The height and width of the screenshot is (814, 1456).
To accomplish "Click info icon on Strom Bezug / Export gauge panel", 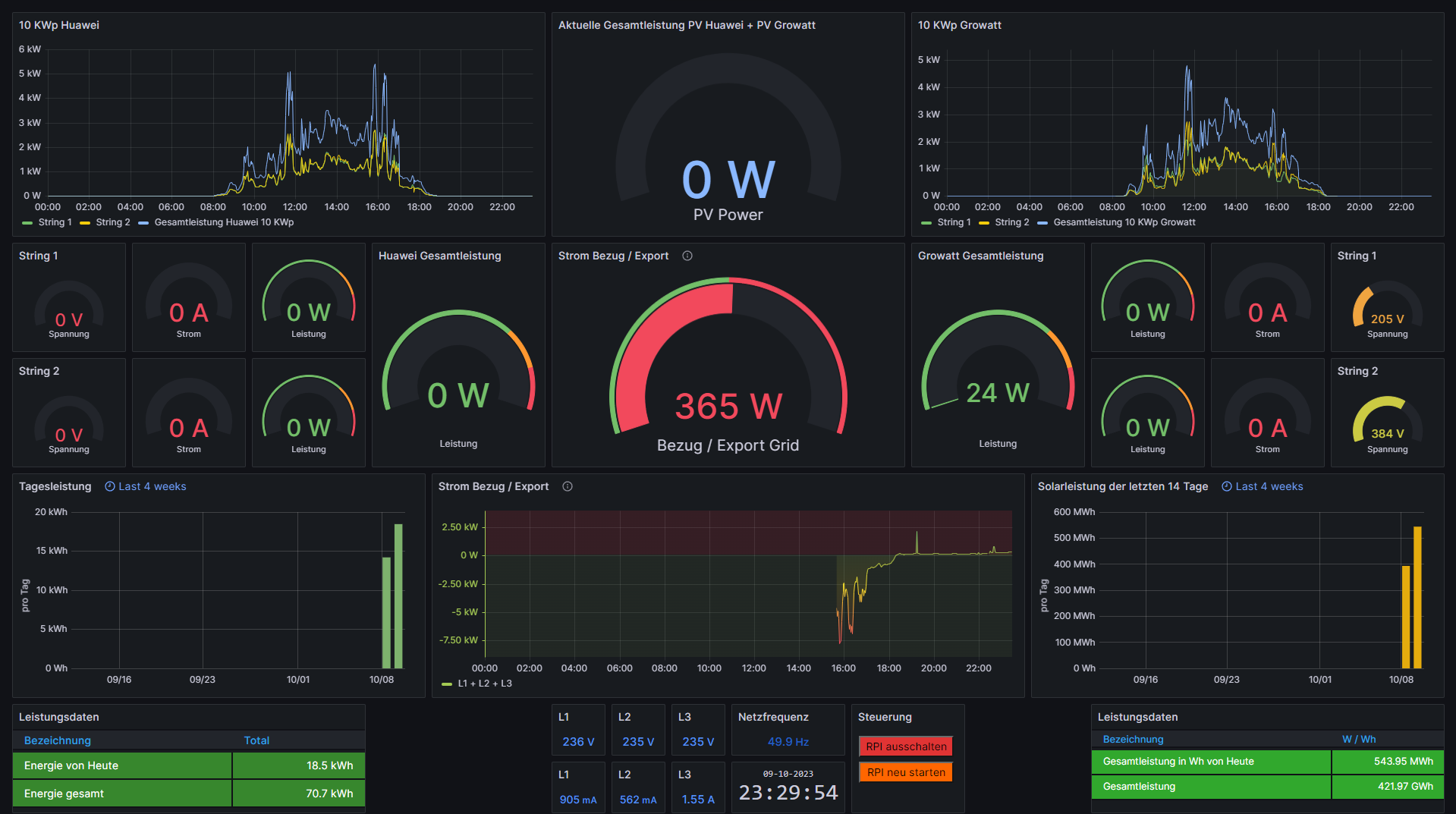I will pyautogui.click(x=687, y=256).
